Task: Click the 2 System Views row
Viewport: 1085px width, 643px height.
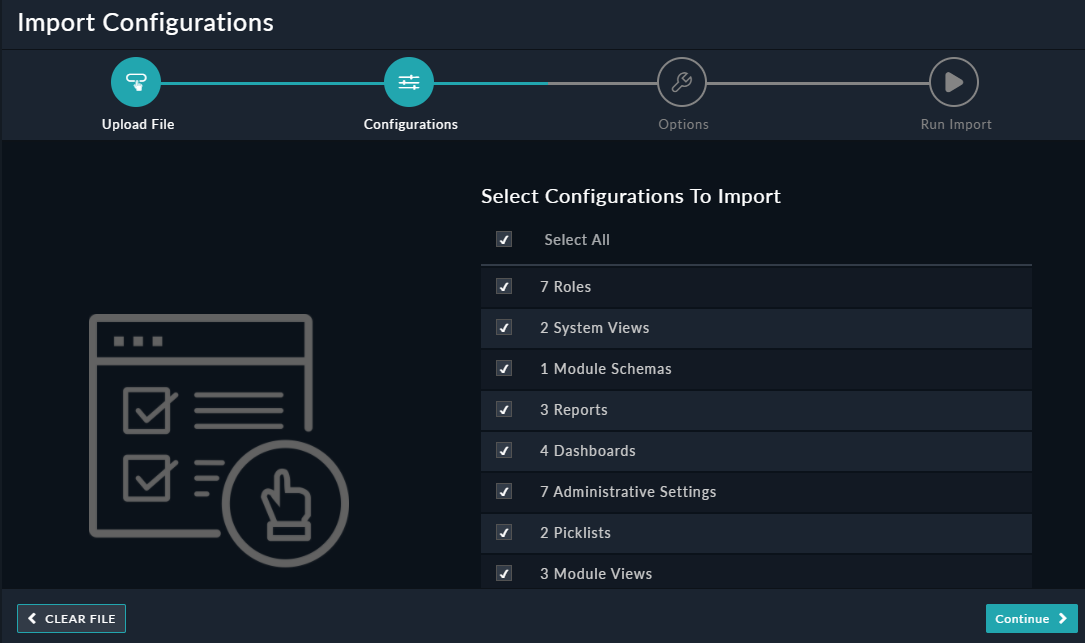Action: tap(756, 327)
